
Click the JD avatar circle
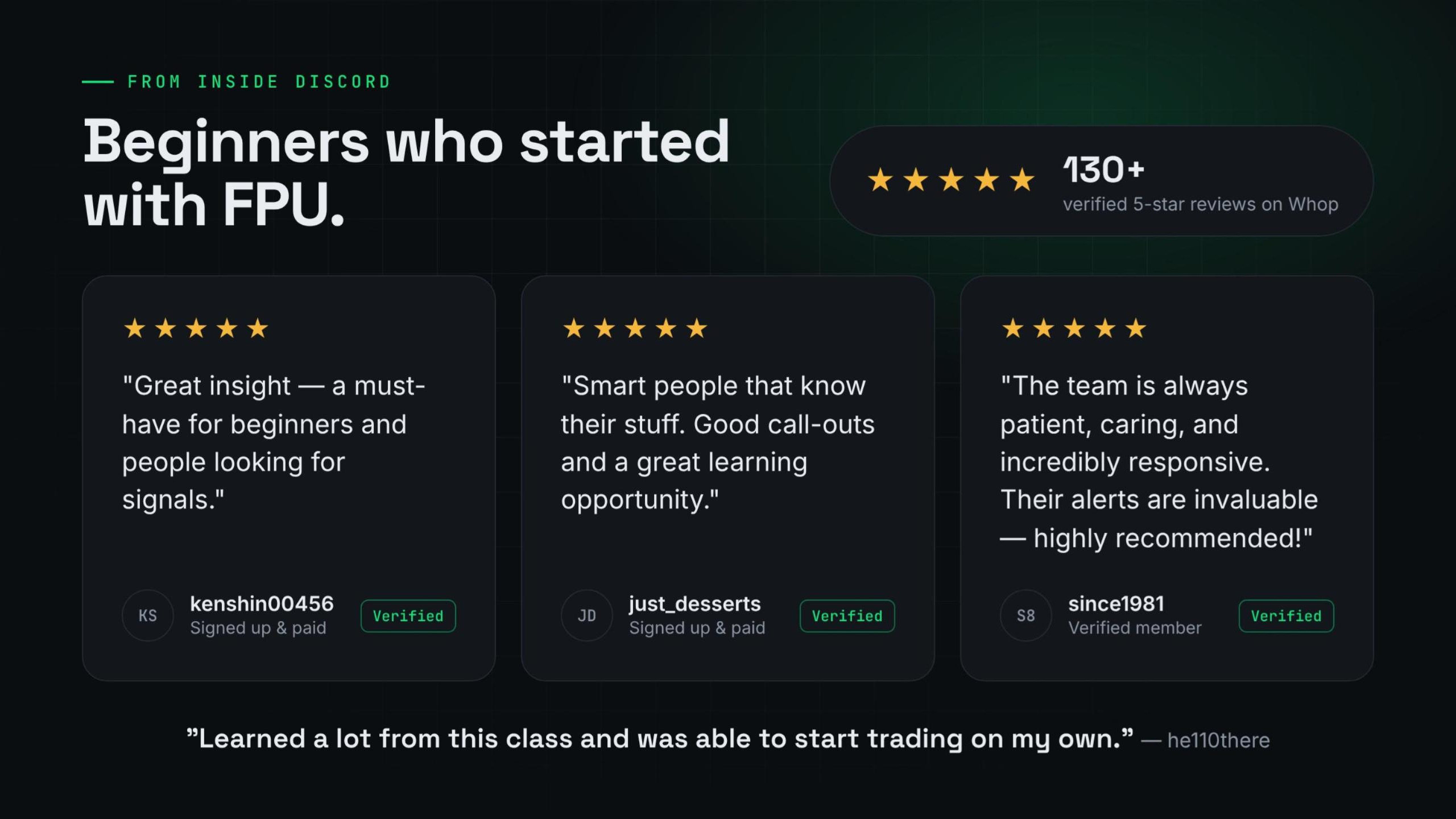(x=587, y=615)
